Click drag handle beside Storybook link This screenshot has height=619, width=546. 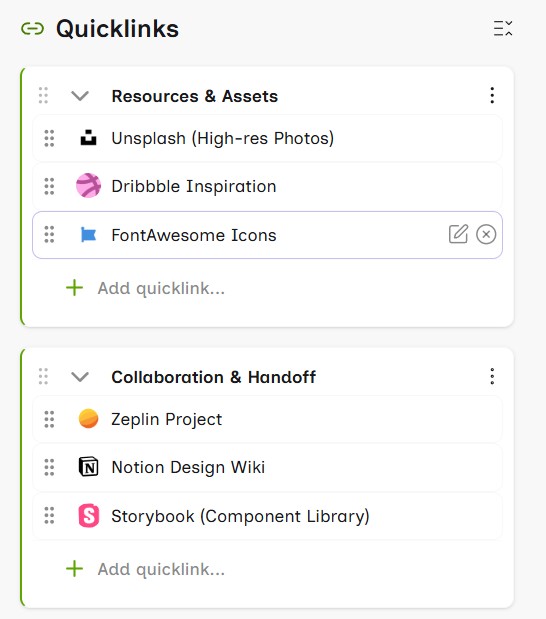49,516
